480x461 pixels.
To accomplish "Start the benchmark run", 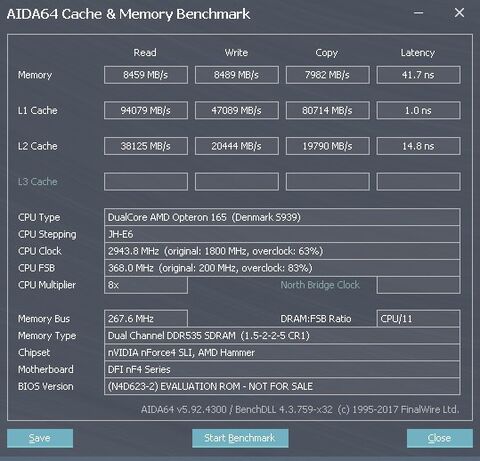I will pos(240,438).
